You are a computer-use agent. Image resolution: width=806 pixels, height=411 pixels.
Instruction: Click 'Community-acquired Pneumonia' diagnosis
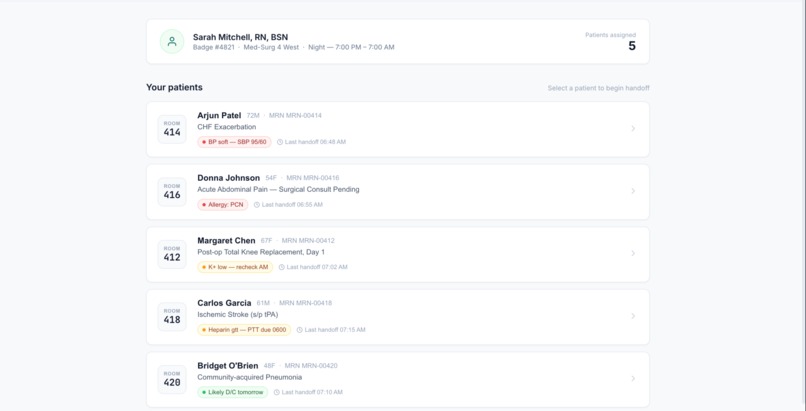[250, 377]
